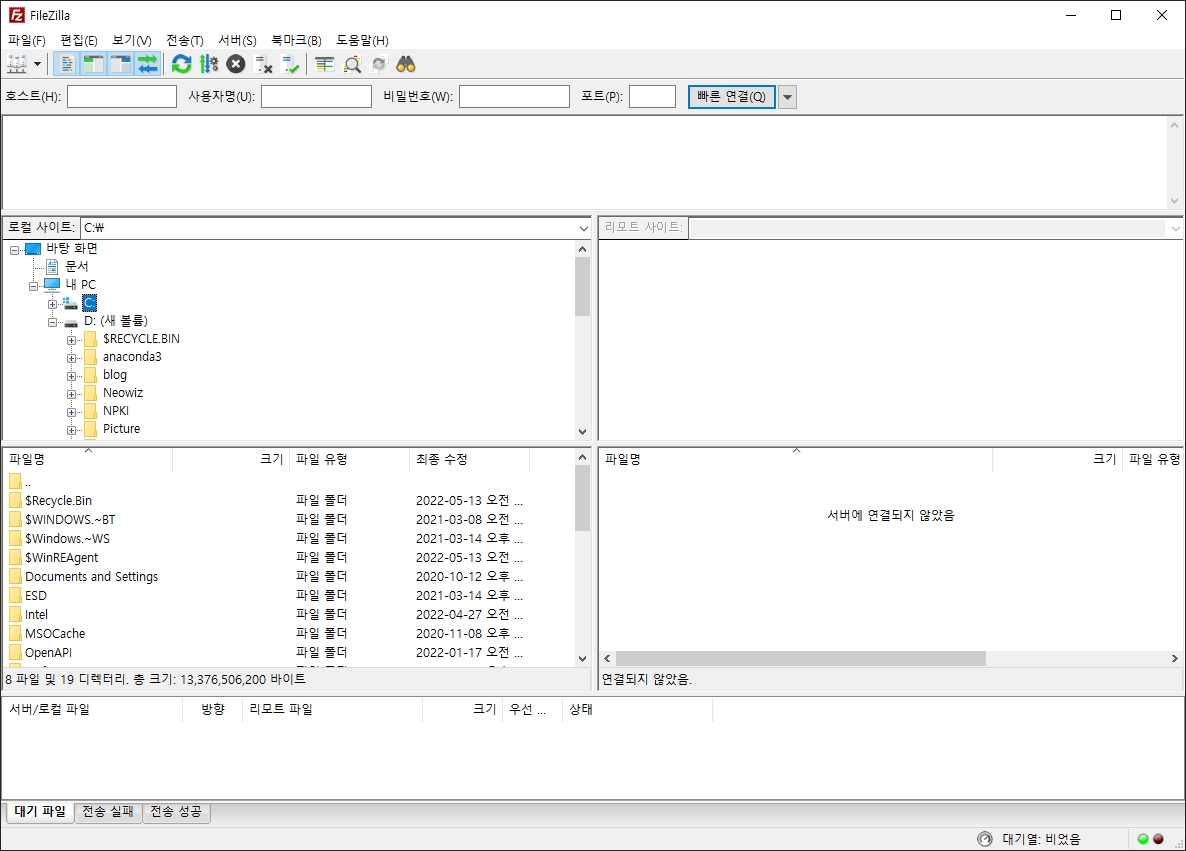1186x851 pixels.
Task: Click the 내 PC computer icon in tree
Action: coord(51,284)
